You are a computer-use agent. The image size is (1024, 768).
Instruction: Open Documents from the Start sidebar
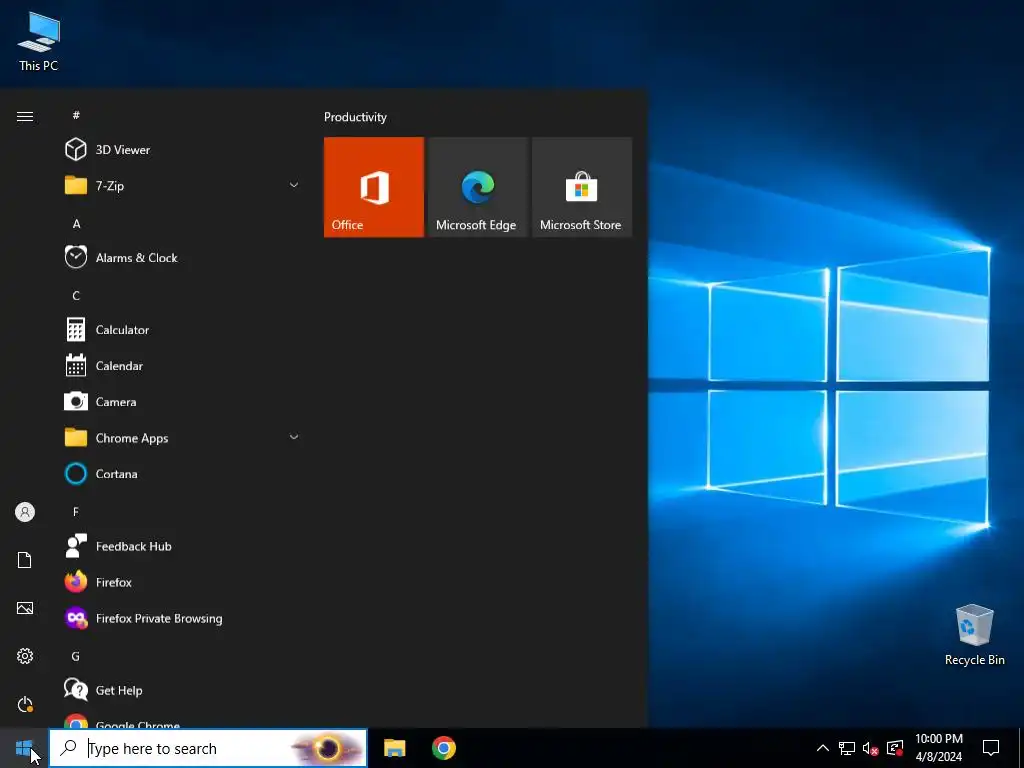tap(25, 560)
